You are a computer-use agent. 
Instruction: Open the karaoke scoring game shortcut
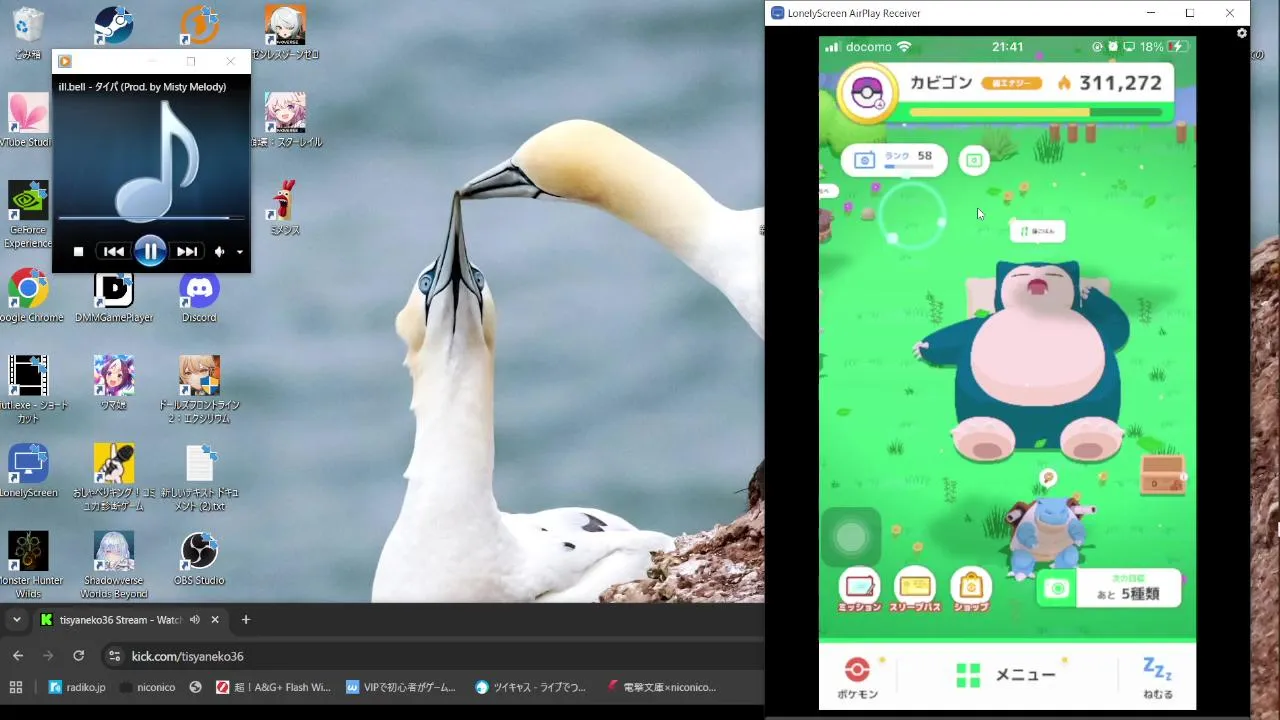114,477
